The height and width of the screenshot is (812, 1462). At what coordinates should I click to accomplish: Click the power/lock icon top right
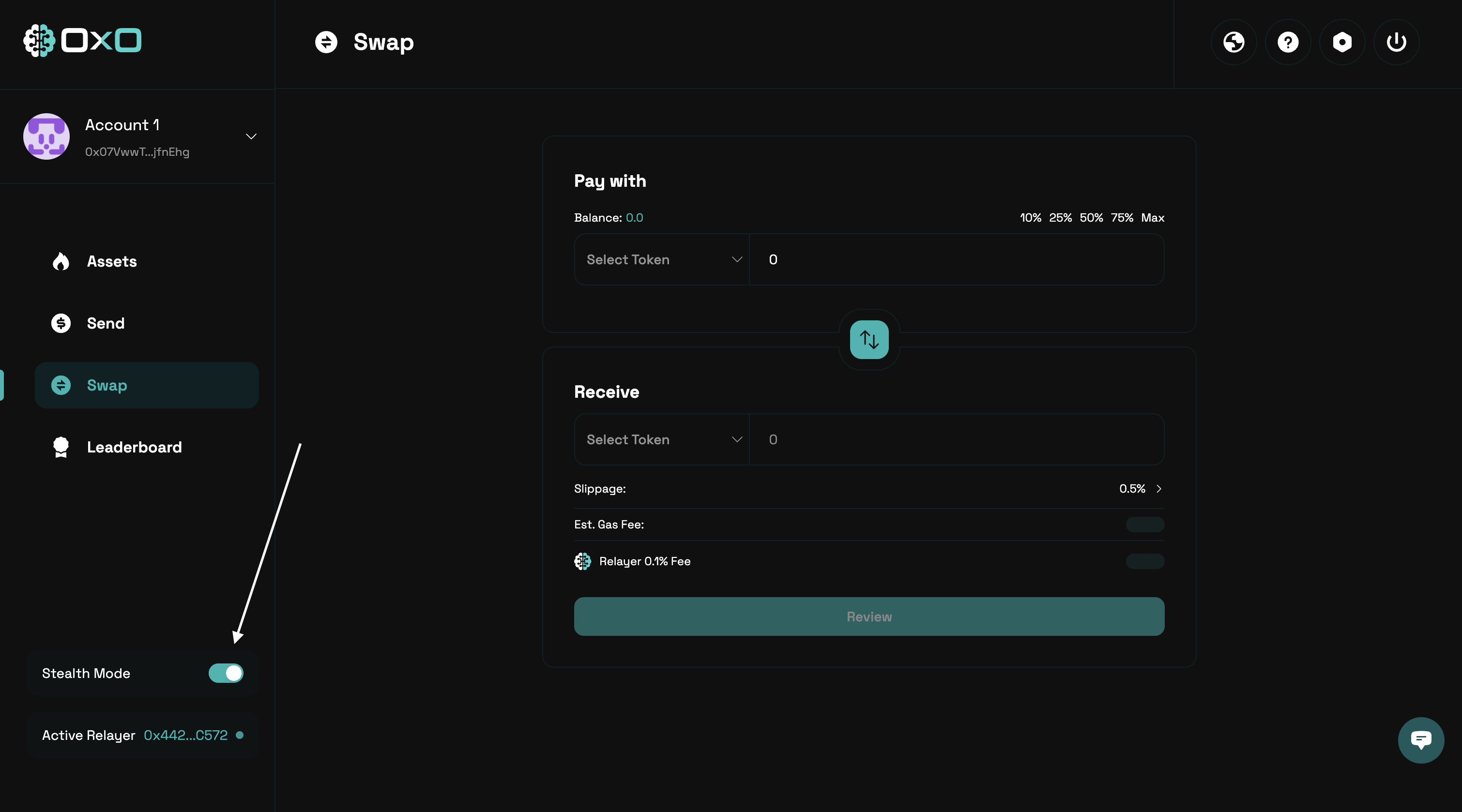[x=1396, y=42]
